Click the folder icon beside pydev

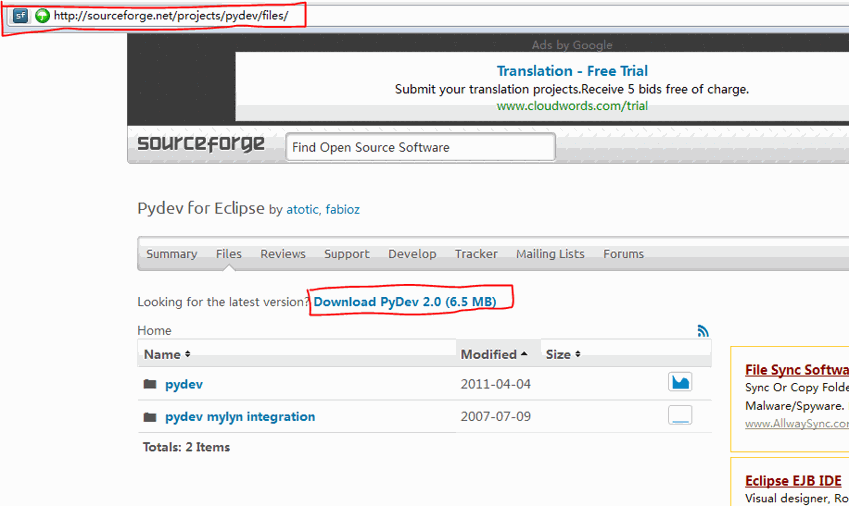coord(150,384)
